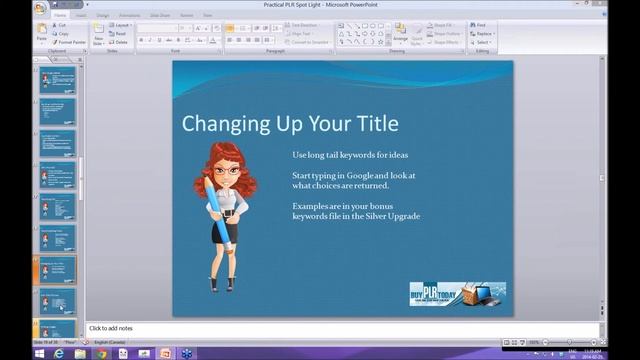Expand the shapes gallery list
Image resolution: width=640 pixels, height=360 pixels.
388,42
